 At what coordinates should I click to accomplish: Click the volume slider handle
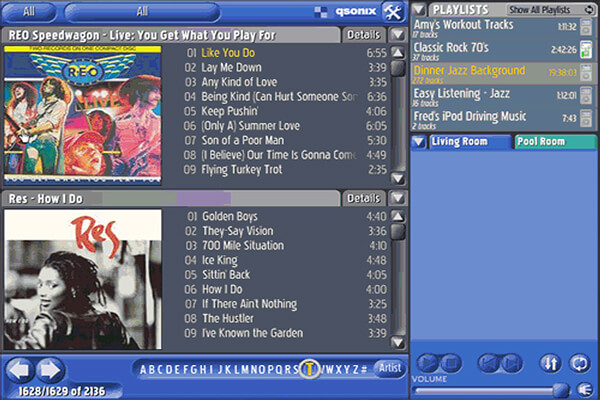[x=561, y=390]
